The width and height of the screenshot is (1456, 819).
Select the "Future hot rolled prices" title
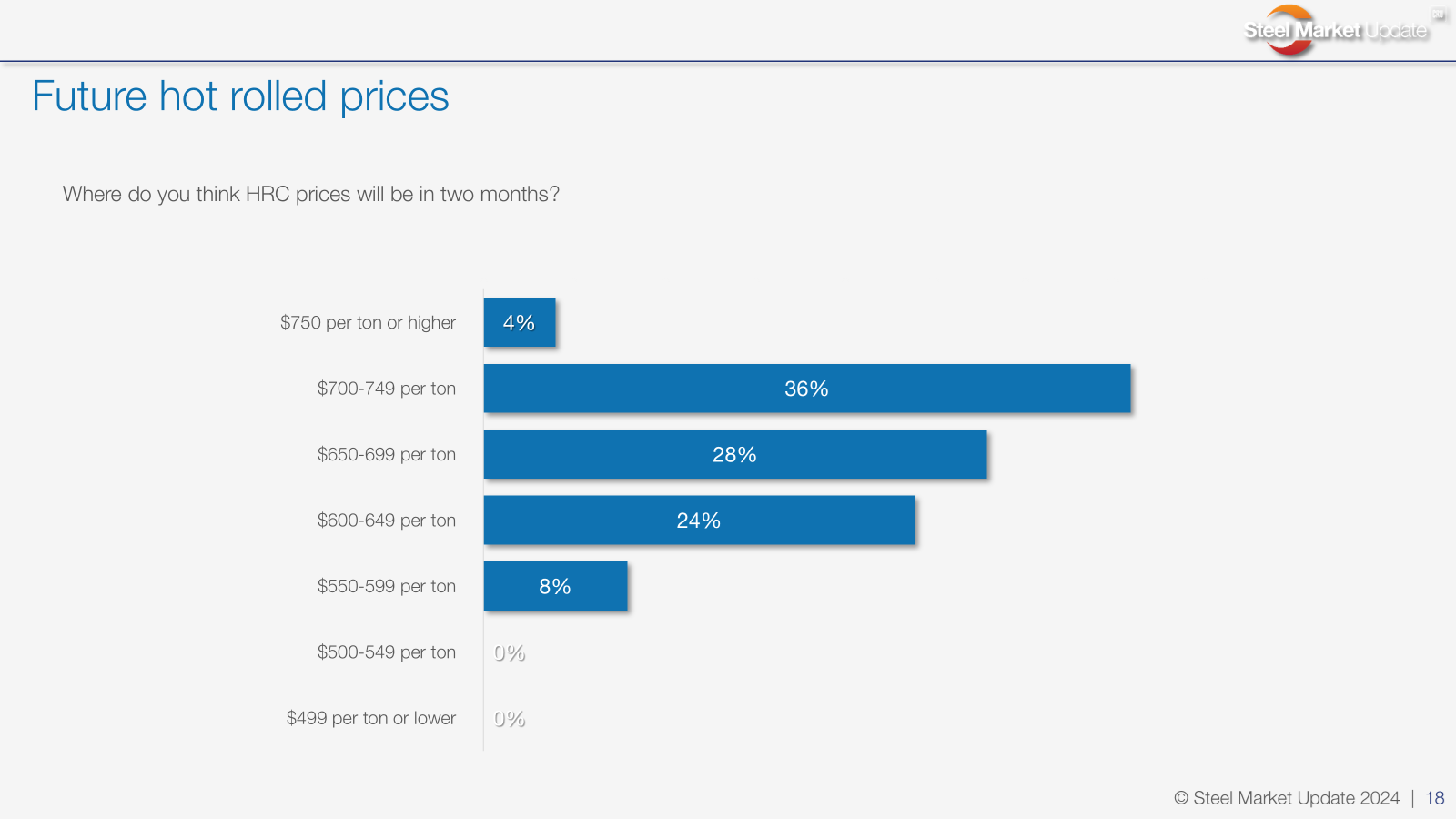(240, 96)
